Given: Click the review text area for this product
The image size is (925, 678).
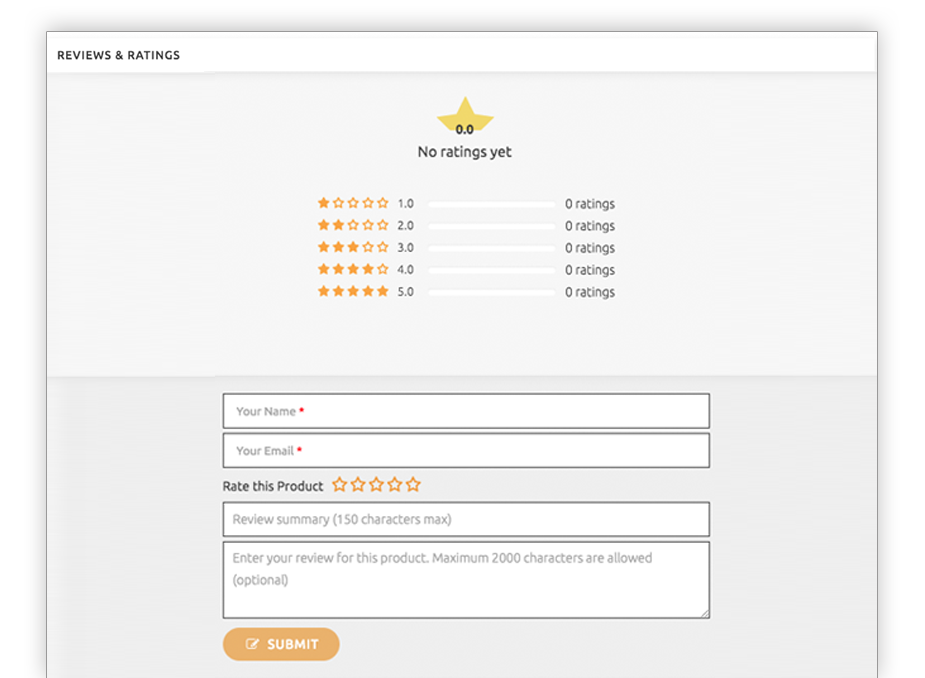Looking at the screenshot, I should point(466,580).
